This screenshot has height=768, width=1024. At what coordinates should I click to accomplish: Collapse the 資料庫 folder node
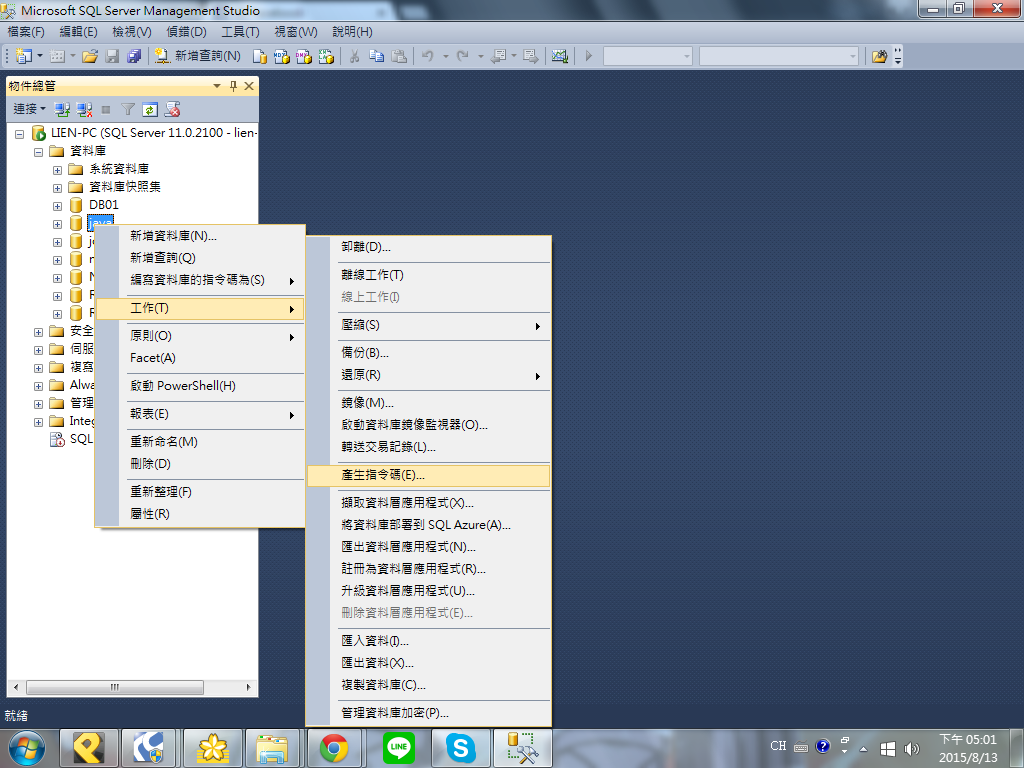click(x=39, y=152)
